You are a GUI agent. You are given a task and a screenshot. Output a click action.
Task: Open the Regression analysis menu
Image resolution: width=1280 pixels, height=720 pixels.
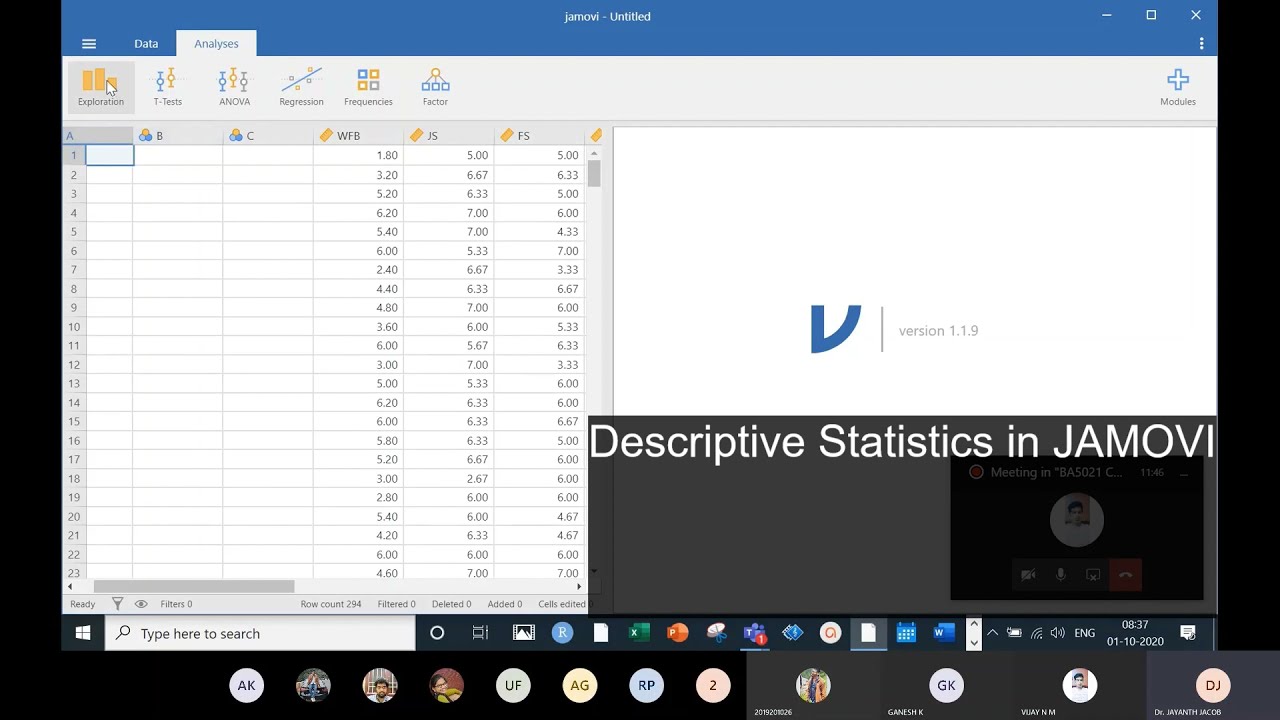click(301, 87)
